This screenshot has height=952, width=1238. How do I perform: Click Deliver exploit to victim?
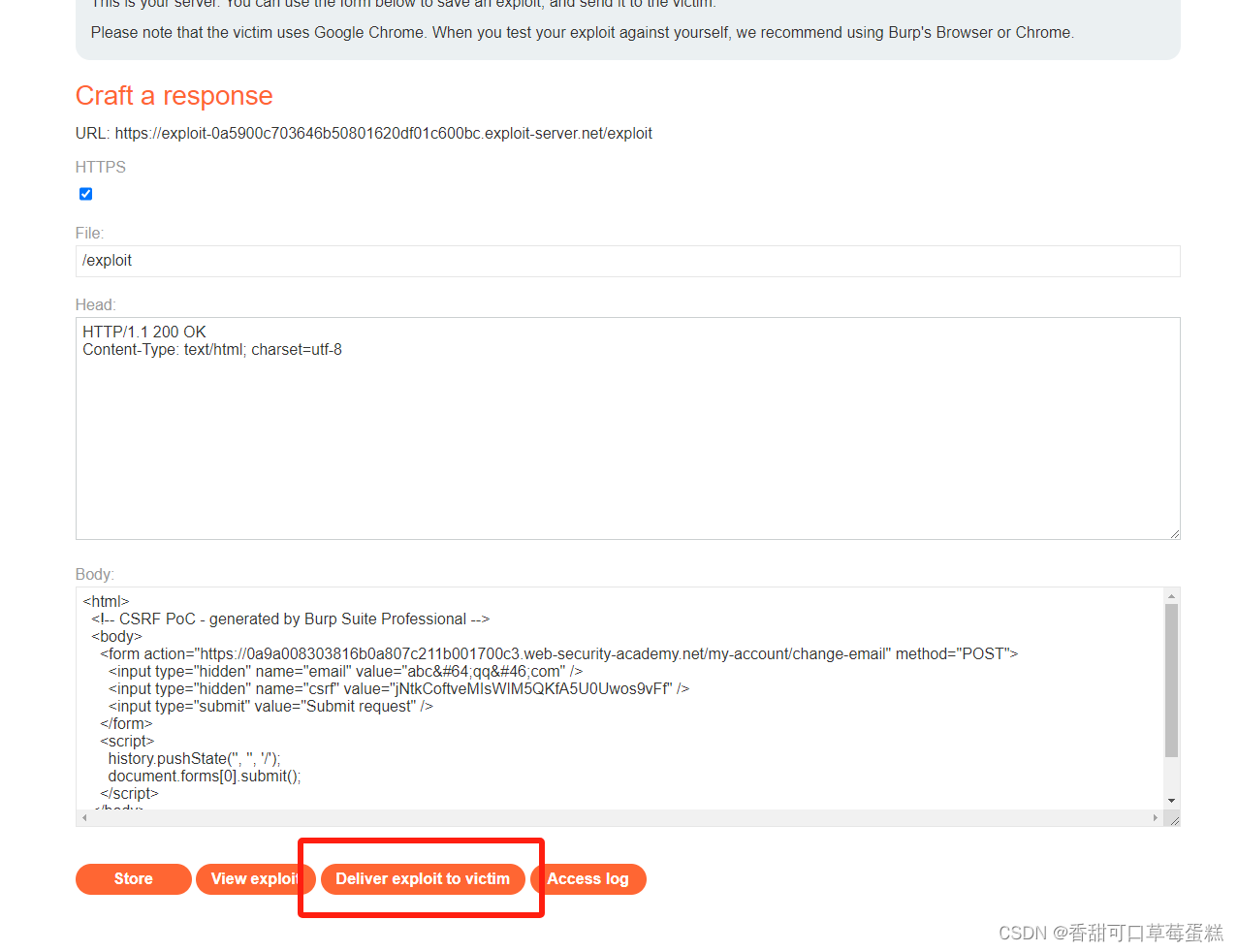tap(423, 878)
